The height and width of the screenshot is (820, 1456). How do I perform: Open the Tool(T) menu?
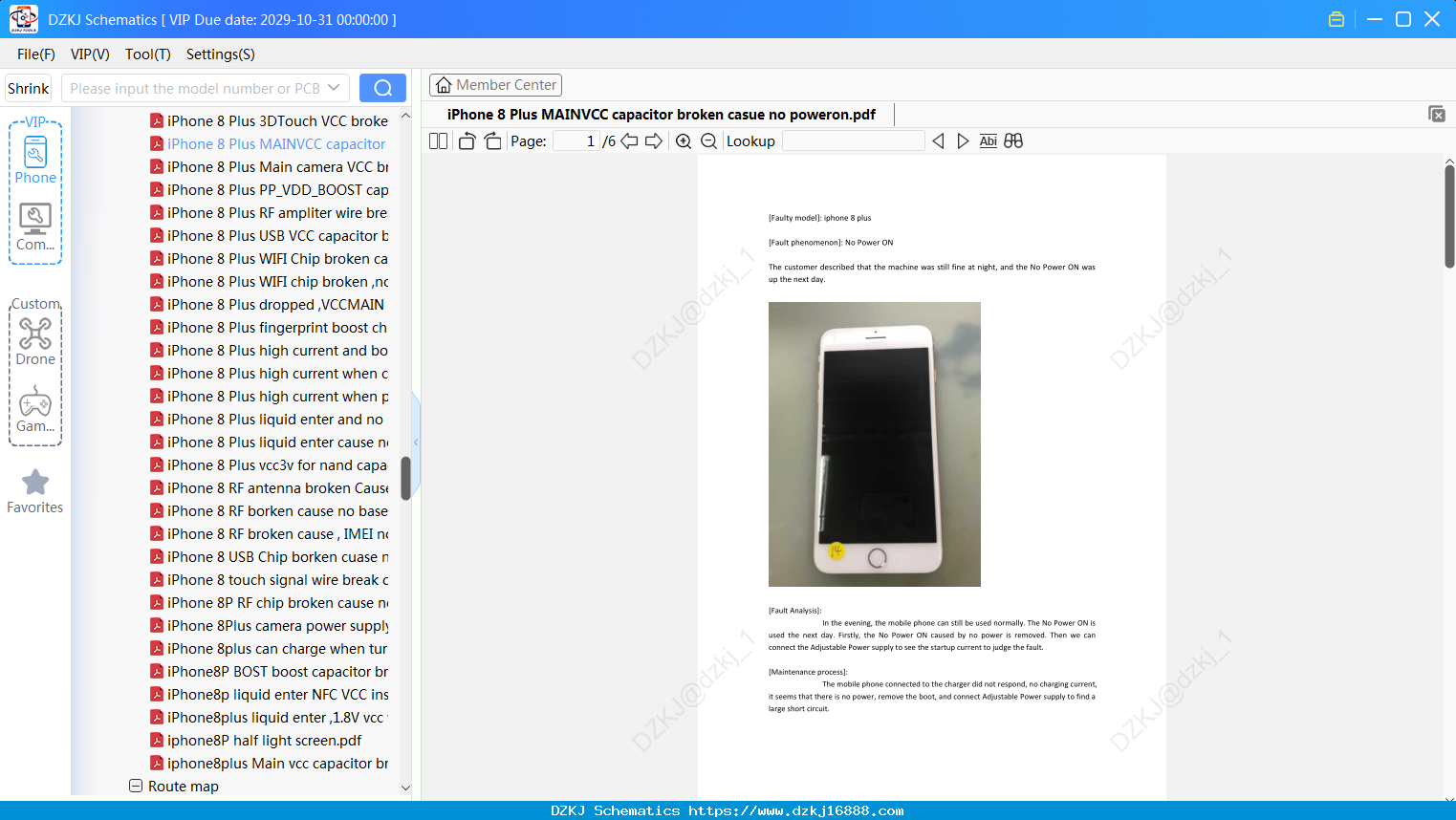point(148,54)
